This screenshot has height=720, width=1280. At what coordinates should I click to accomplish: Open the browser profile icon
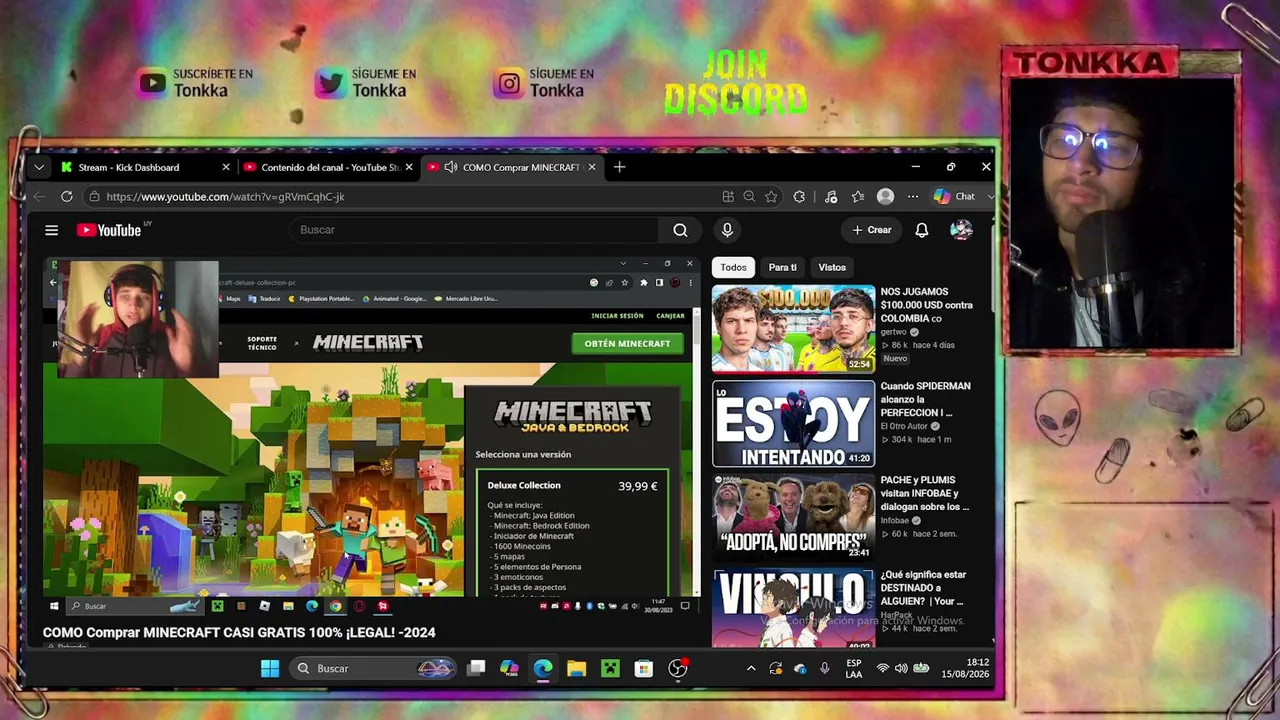pos(885,197)
